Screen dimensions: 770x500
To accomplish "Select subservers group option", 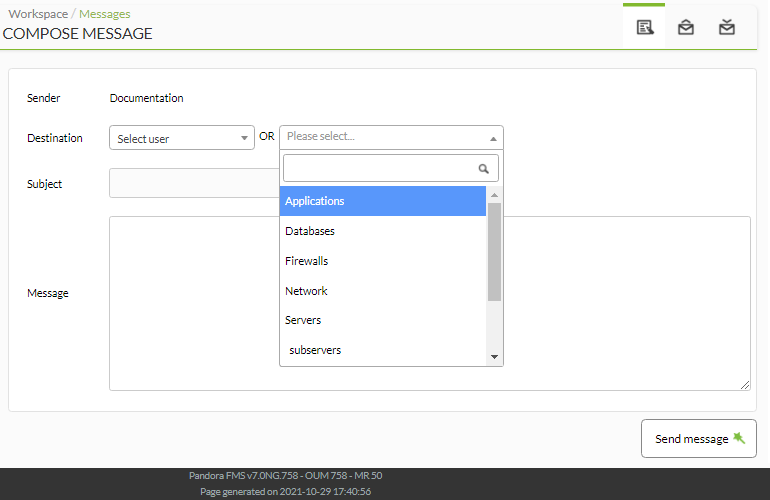I will [383, 350].
